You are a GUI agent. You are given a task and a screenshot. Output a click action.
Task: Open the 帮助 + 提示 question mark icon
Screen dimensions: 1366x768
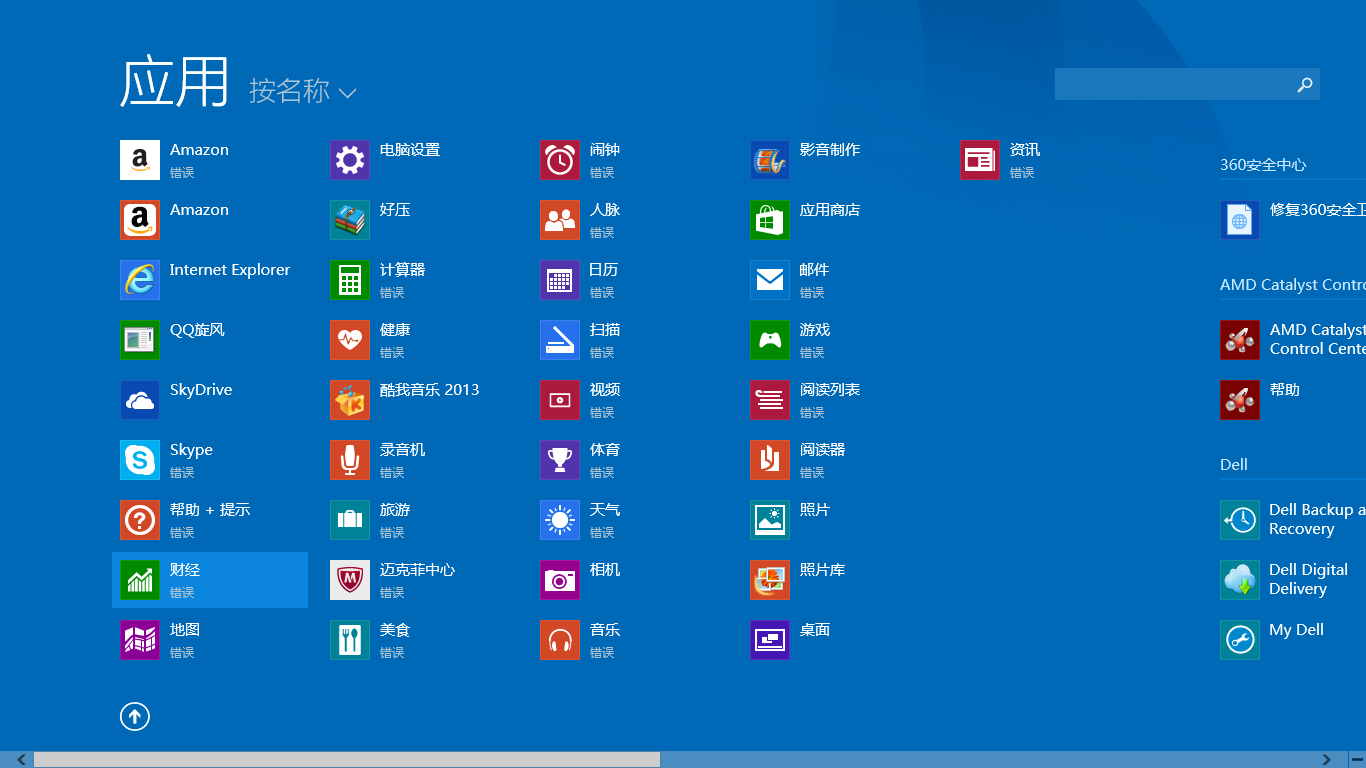[x=140, y=520]
